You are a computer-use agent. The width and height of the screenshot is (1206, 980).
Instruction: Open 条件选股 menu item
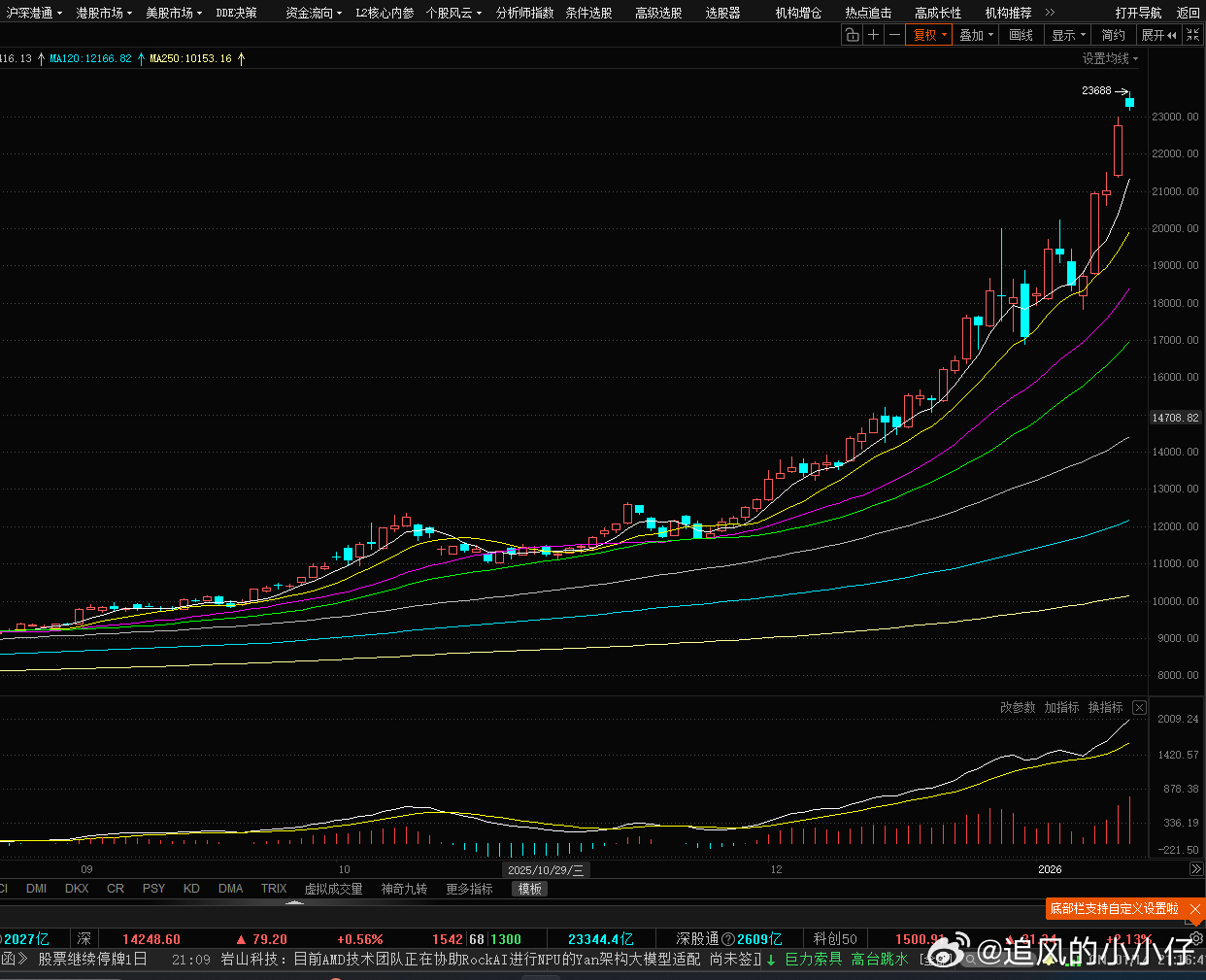click(588, 13)
